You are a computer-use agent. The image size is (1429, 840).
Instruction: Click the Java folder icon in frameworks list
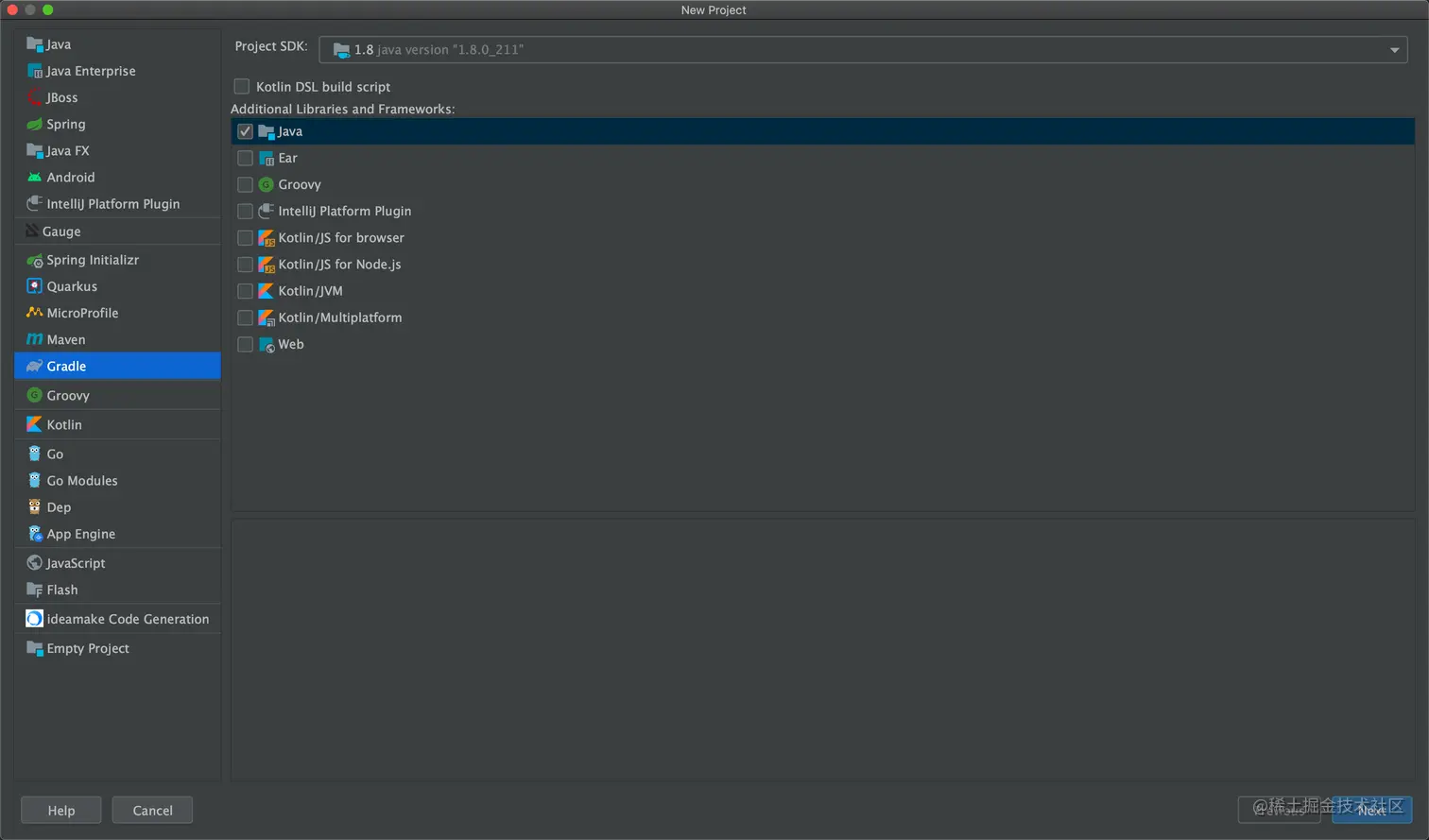(x=267, y=131)
